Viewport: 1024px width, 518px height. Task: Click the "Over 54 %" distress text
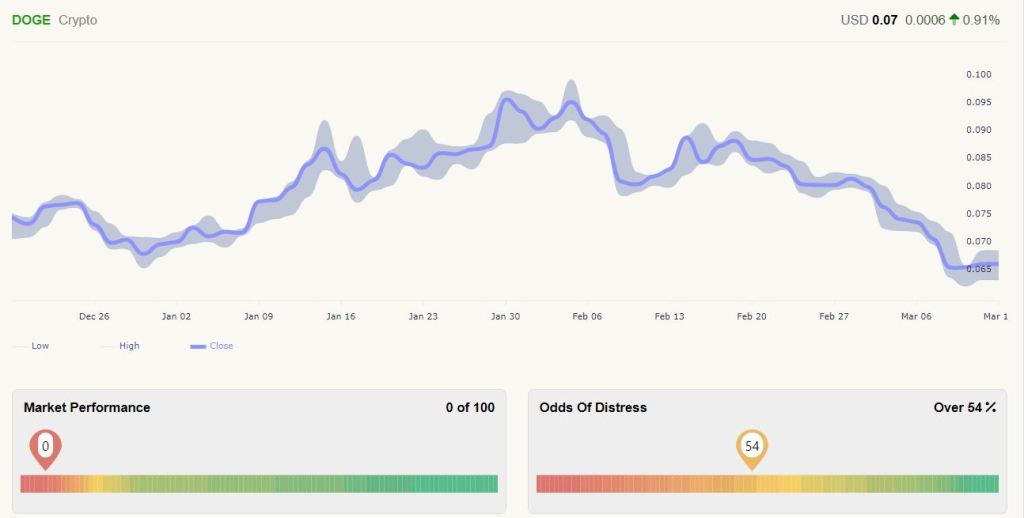[965, 408]
